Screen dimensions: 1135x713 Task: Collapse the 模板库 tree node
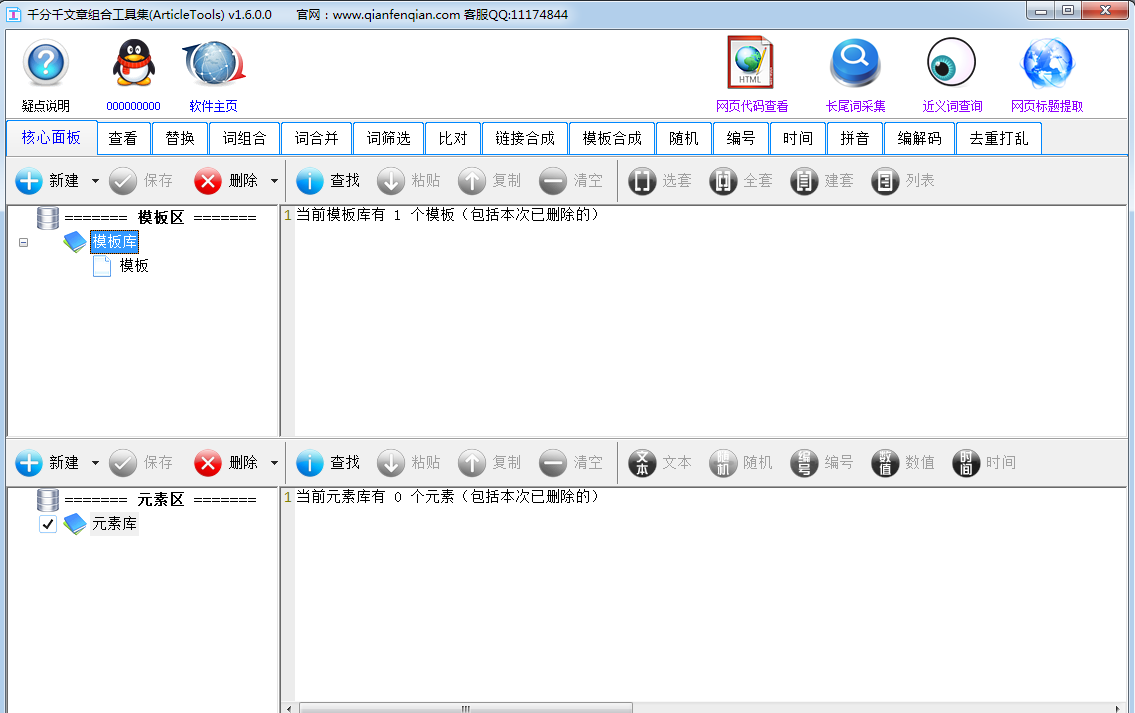[24, 242]
